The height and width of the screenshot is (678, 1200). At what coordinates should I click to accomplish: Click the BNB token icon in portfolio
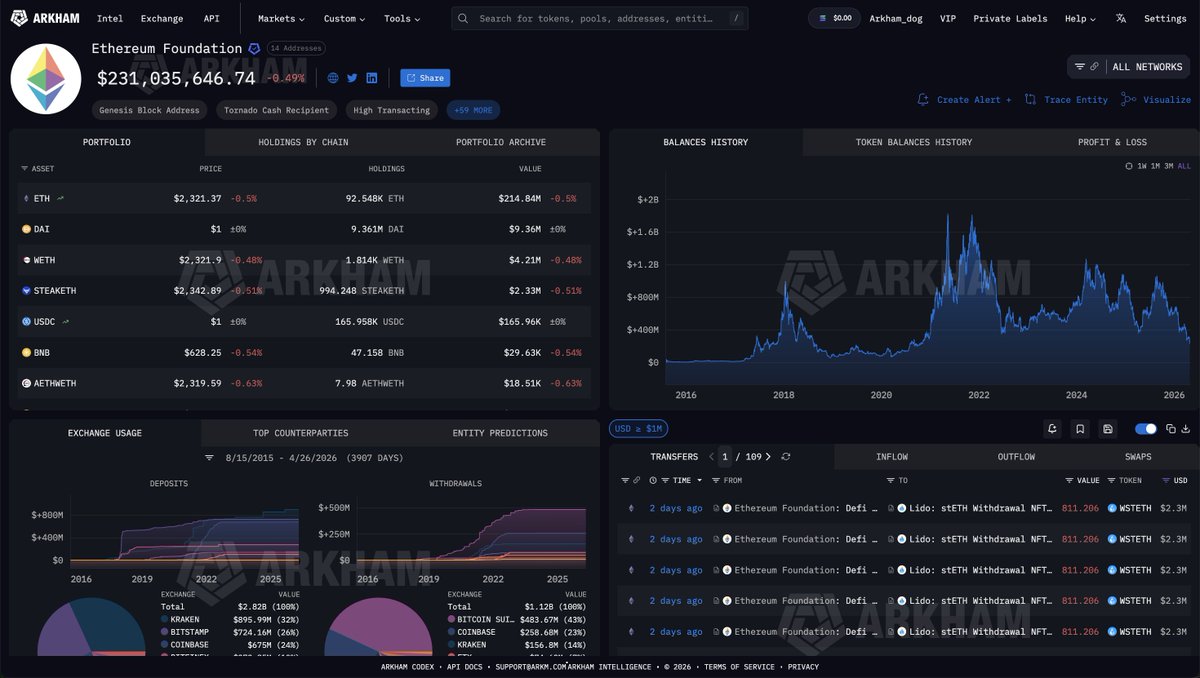pyautogui.click(x=26, y=353)
